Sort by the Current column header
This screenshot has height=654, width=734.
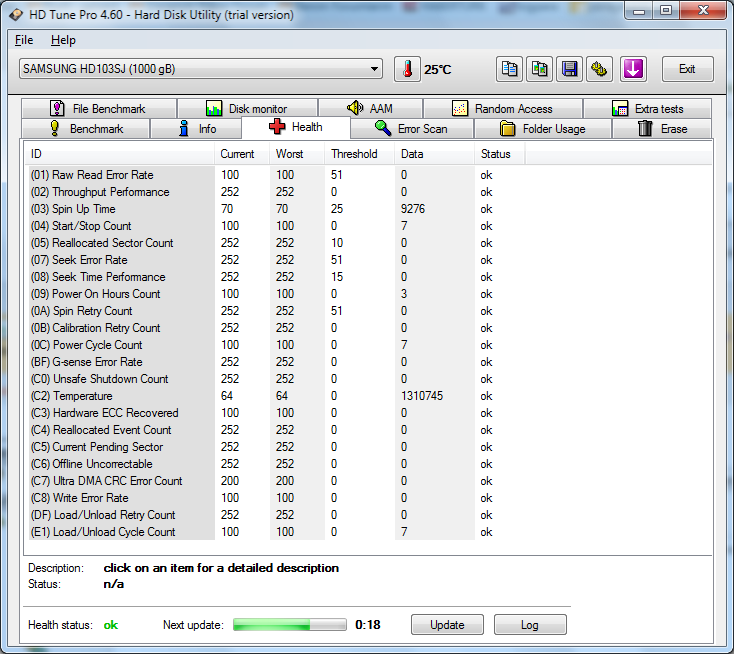pos(242,154)
